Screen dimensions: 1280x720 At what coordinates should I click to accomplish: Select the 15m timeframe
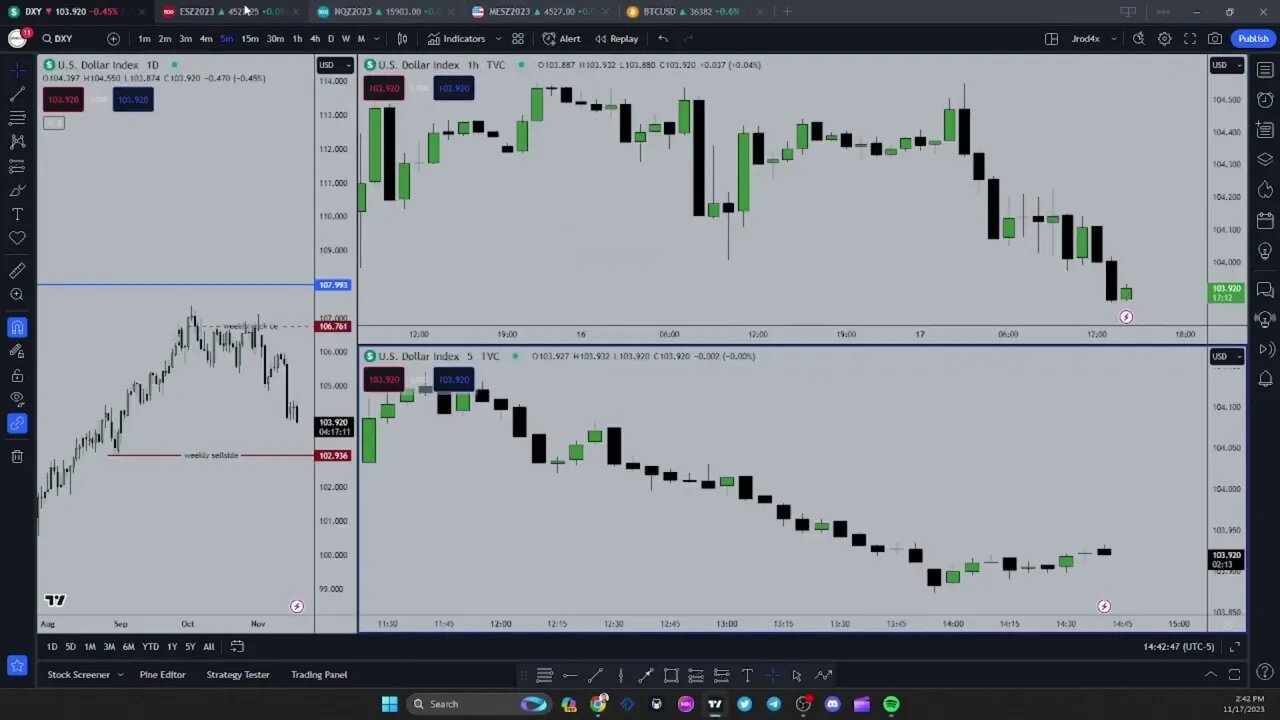(x=250, y=39)
